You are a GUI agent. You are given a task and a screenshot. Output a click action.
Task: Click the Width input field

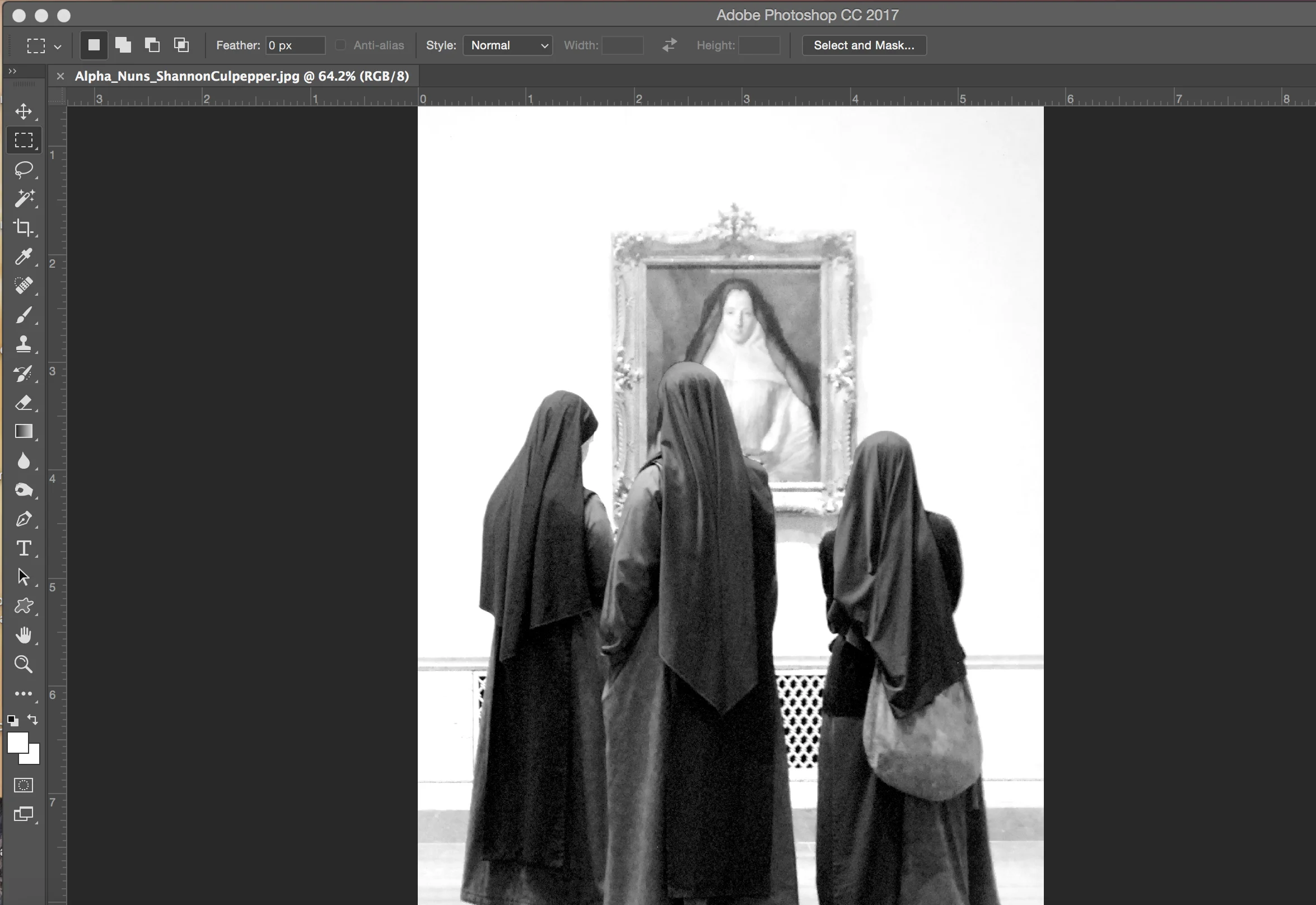623,45
